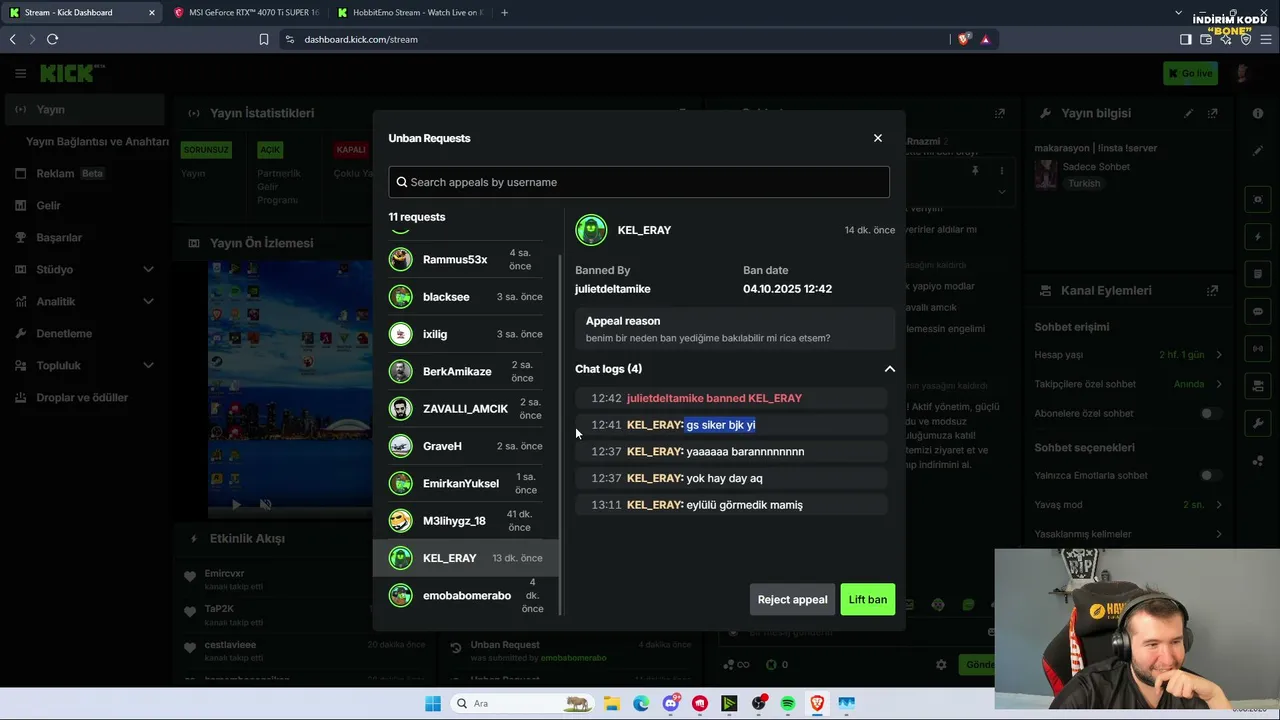Reload the dashboard page
1280x720 pixels.
[x=52, y=39]
